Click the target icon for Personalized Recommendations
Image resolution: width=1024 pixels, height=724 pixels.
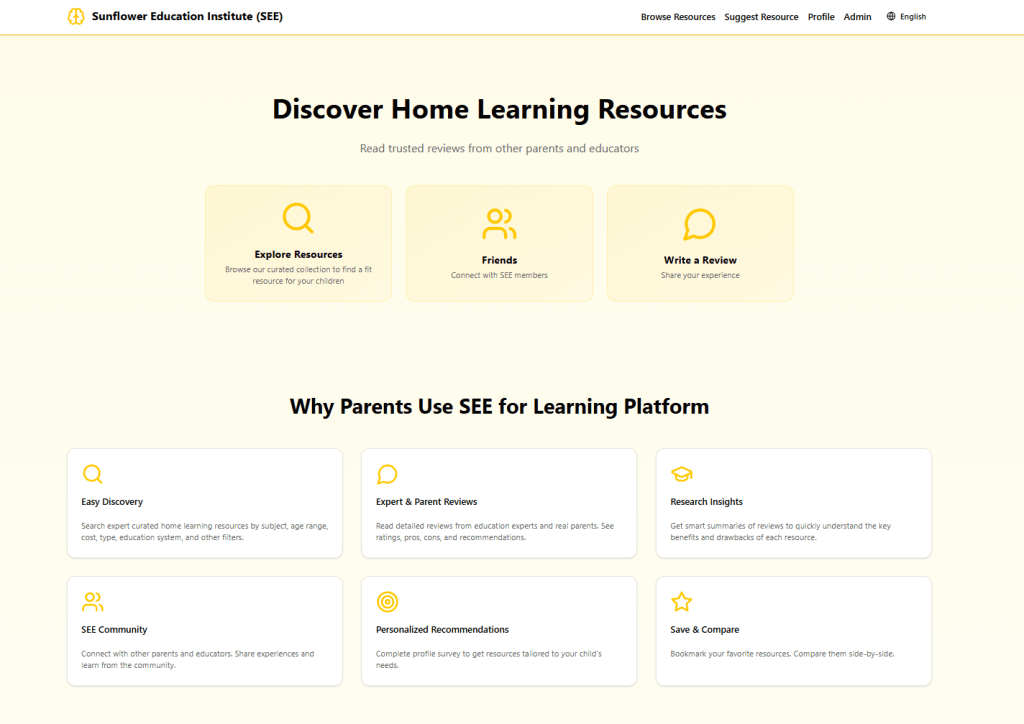click(x=387, y=602)
